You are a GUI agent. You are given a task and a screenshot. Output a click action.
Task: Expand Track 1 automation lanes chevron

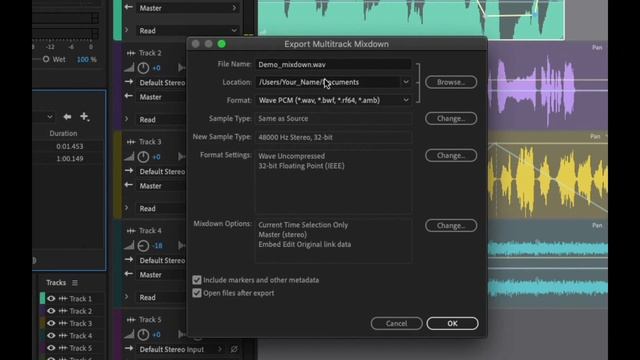click(x=127, y=30)
